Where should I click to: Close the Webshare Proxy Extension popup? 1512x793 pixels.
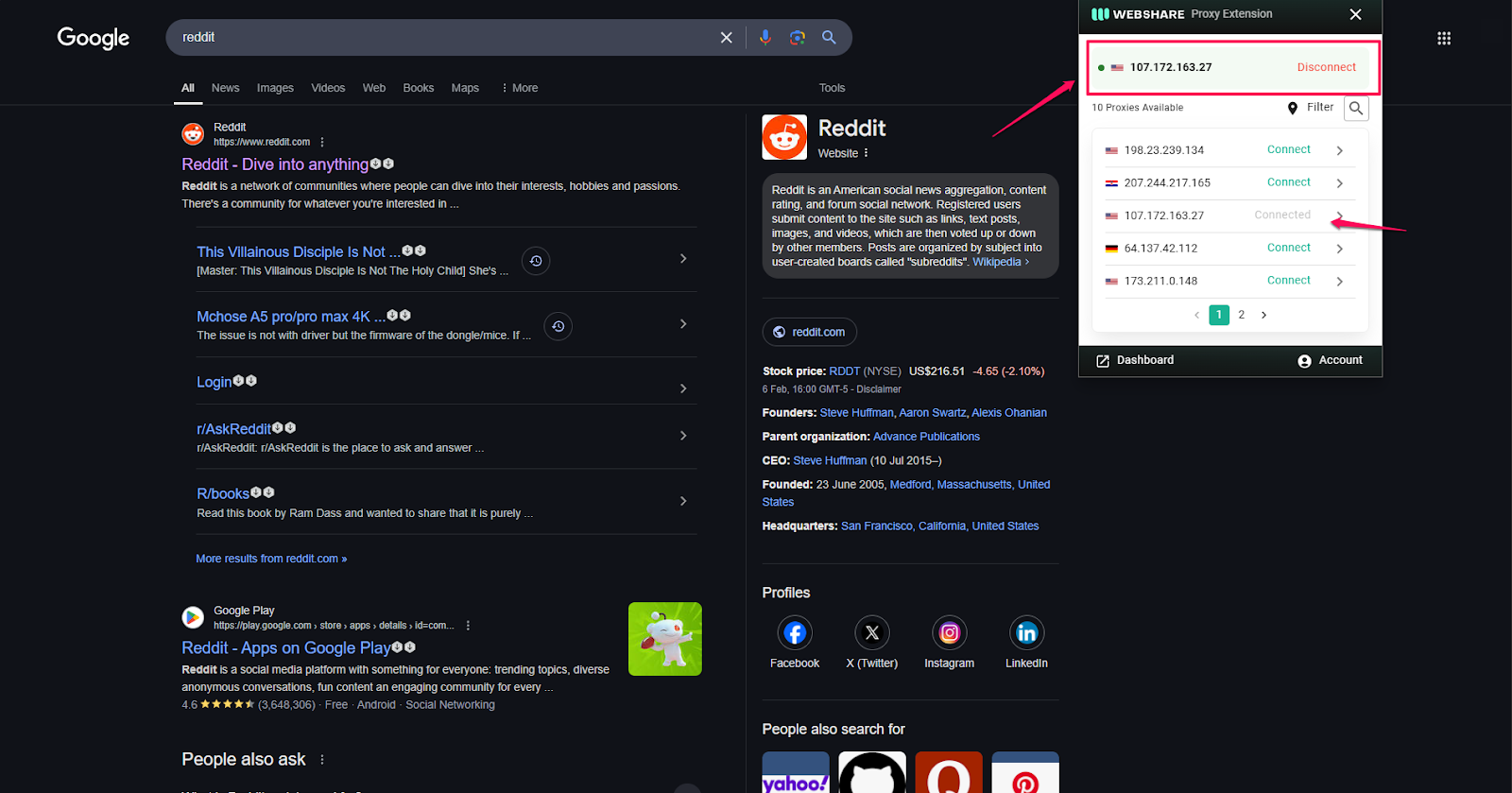click(x=1355, y=14)
